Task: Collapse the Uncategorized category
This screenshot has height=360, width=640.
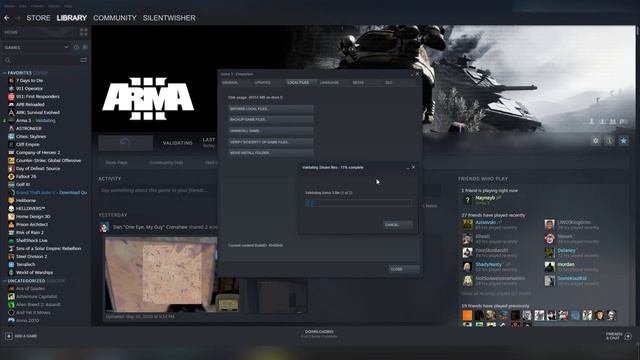Action: [x=5, y=281]
